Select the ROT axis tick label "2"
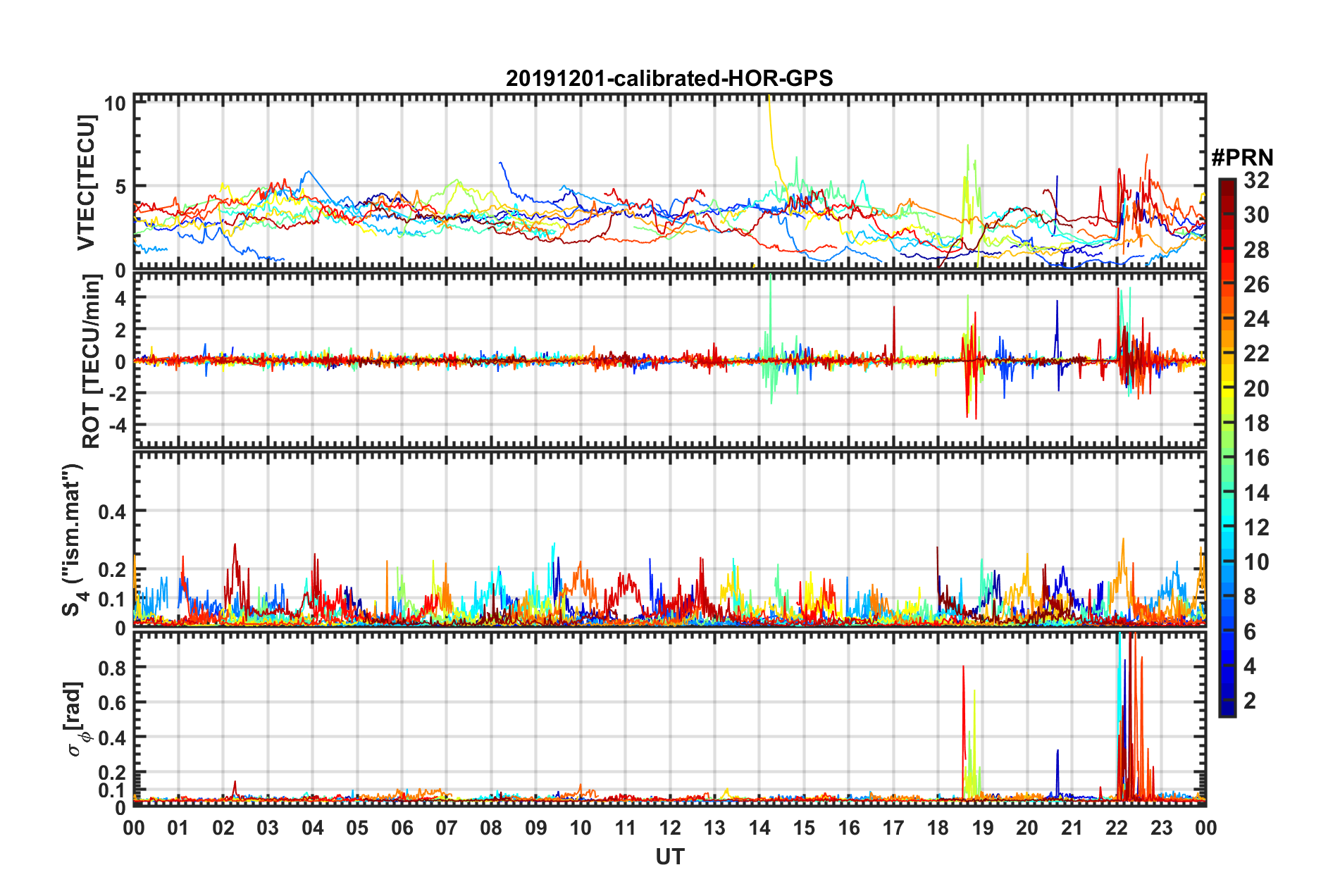 tap(120, 330)
